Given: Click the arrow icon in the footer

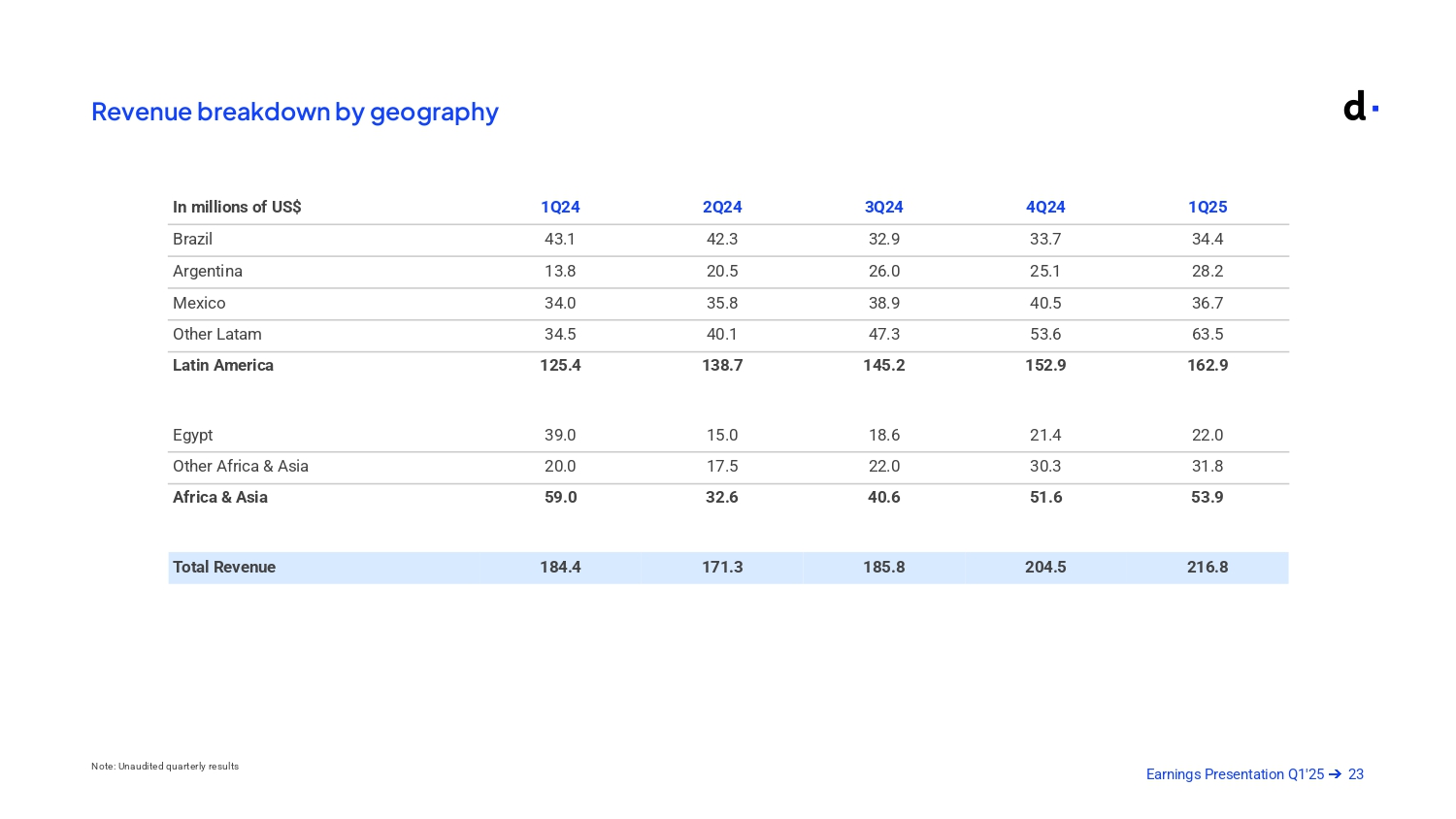Looking at the screenshot, I should click(1335, 774).
